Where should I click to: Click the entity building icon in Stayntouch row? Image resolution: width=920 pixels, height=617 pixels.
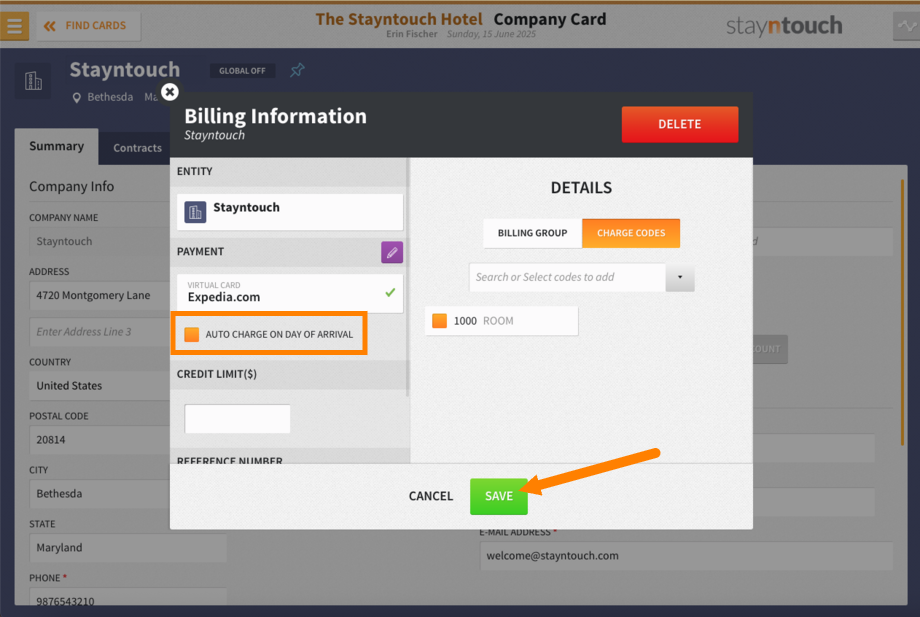[x=195, y=212]
